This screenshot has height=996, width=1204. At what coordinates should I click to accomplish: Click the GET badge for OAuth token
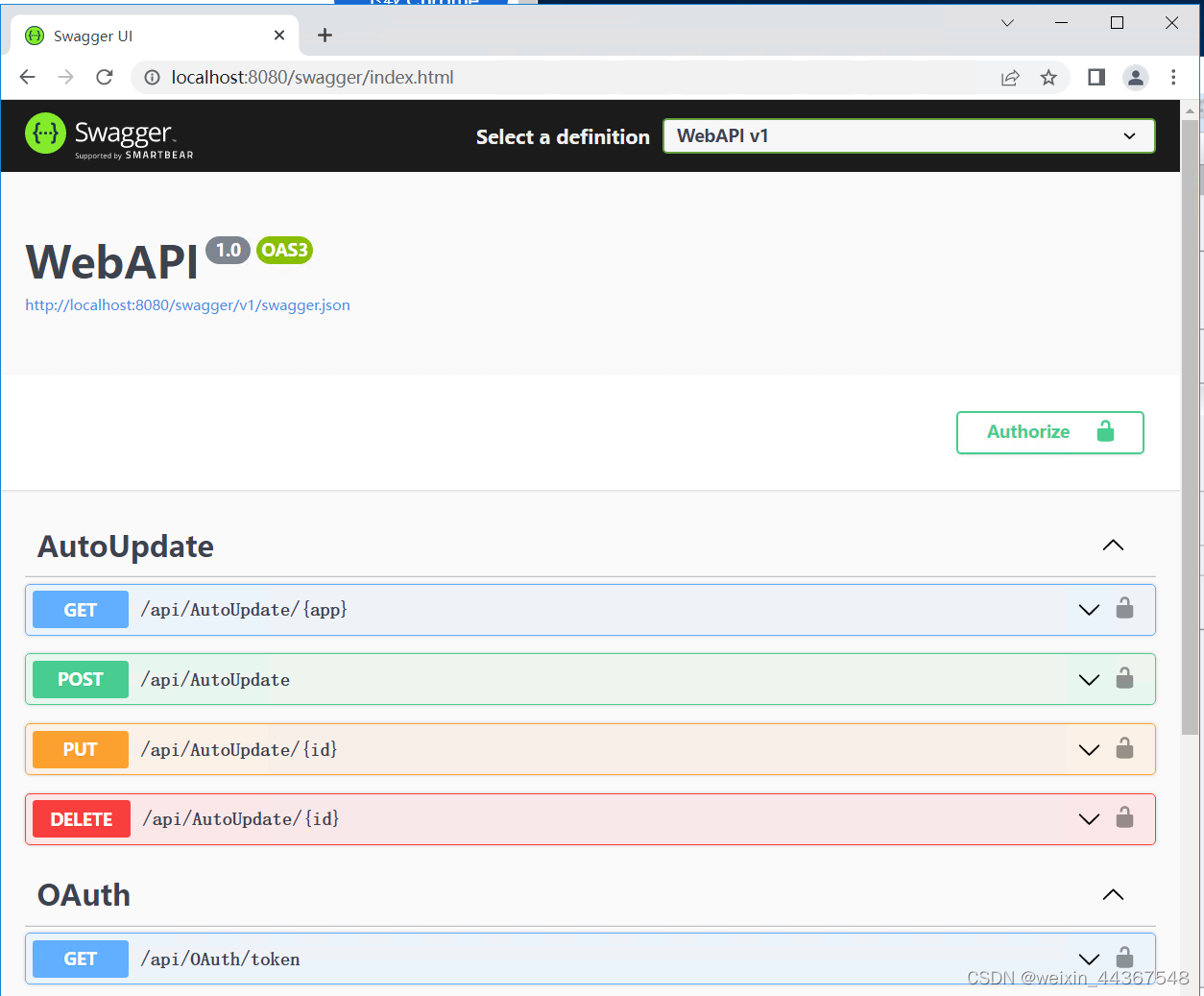81,959
